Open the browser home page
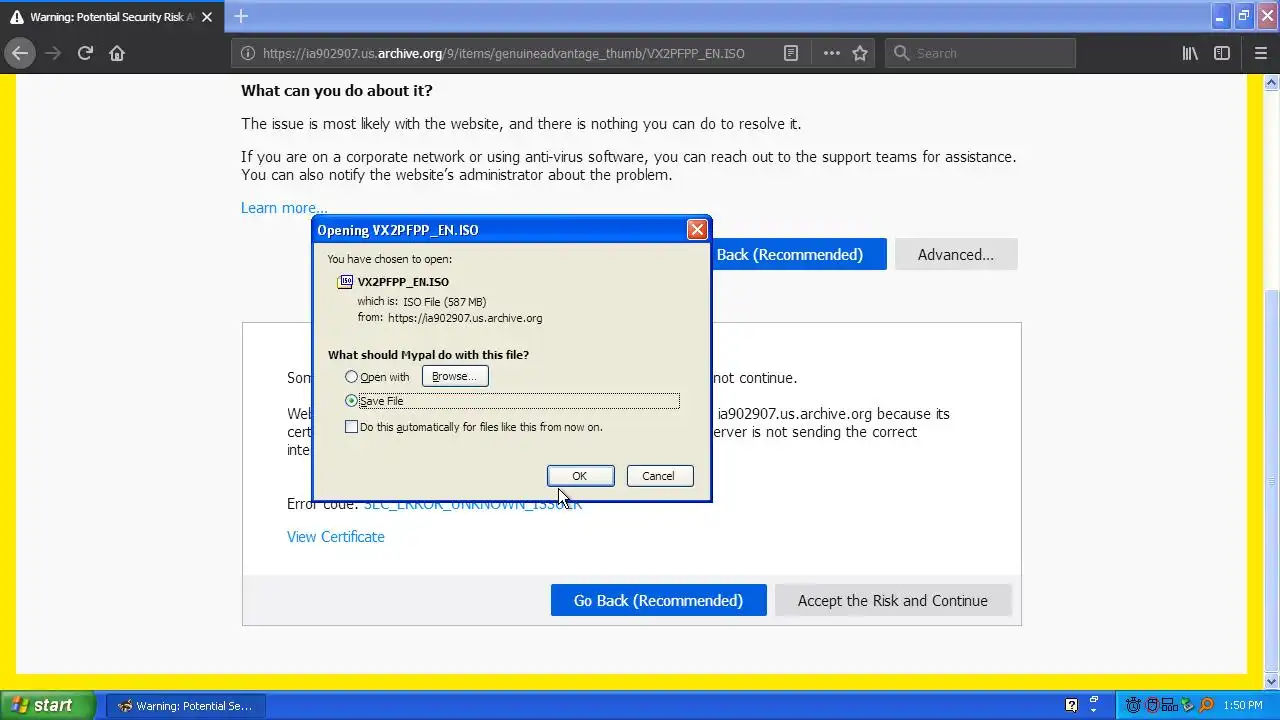The width and height of the screenshot is (1280, 720). pos(117,53)
